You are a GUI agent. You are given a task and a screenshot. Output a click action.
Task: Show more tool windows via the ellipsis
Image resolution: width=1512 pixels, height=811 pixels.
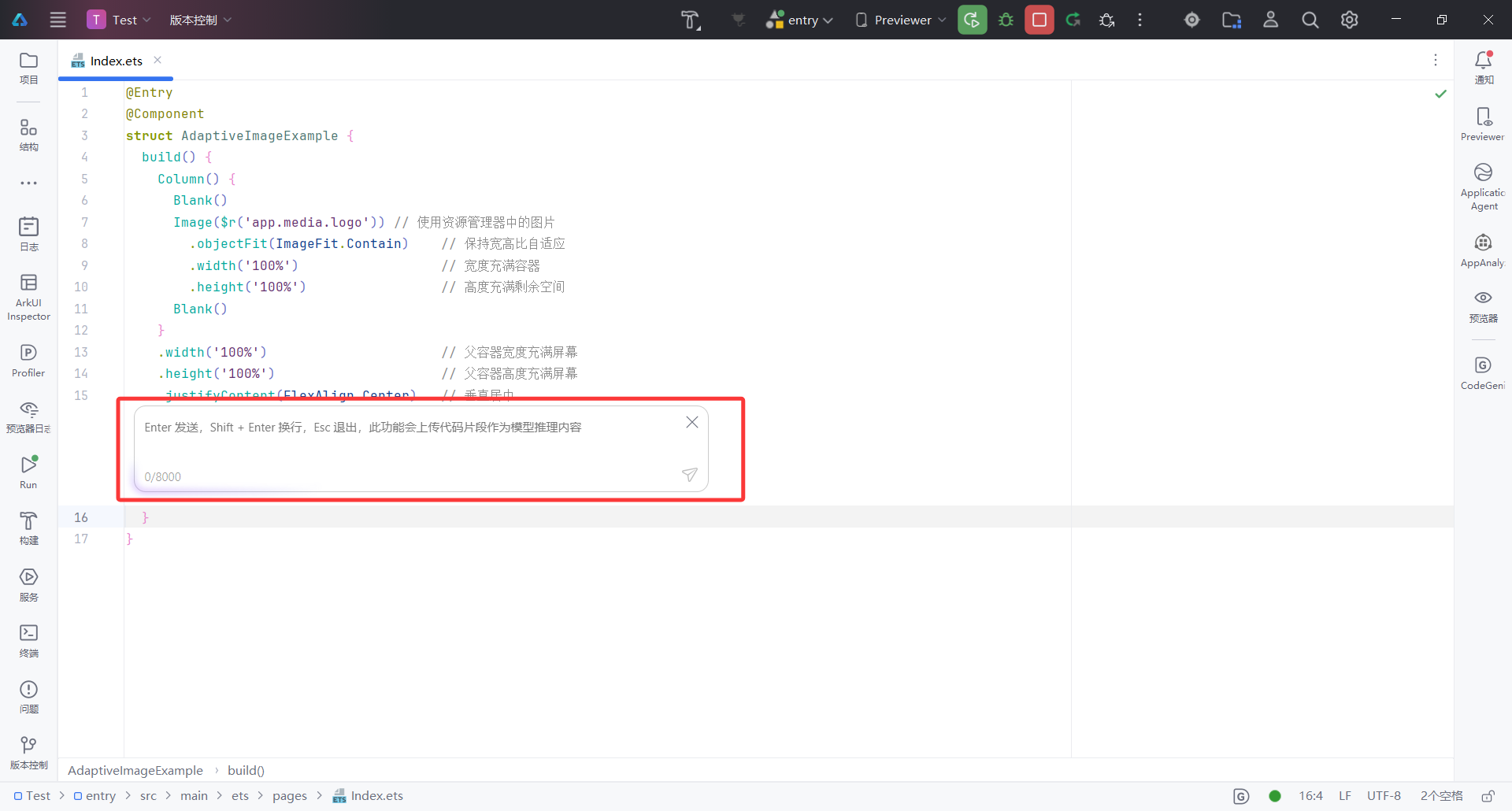pos(28,183)
